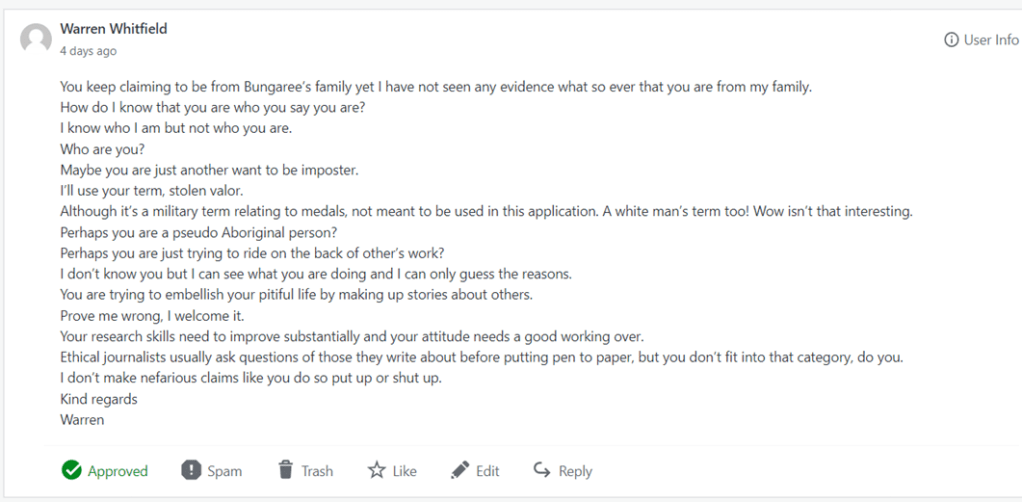Click the Edit pencil icon
1022x502 pixels.
click(460, 470)
